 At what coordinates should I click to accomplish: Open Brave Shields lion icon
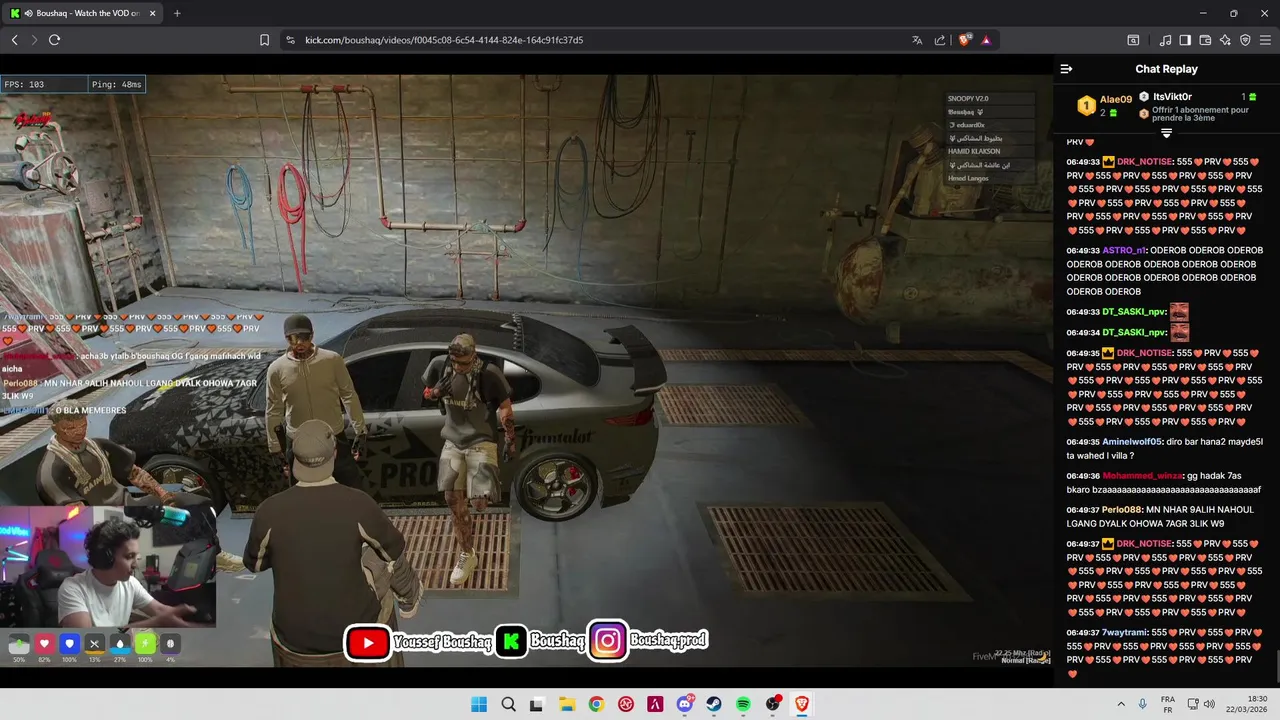coord(964,40)
